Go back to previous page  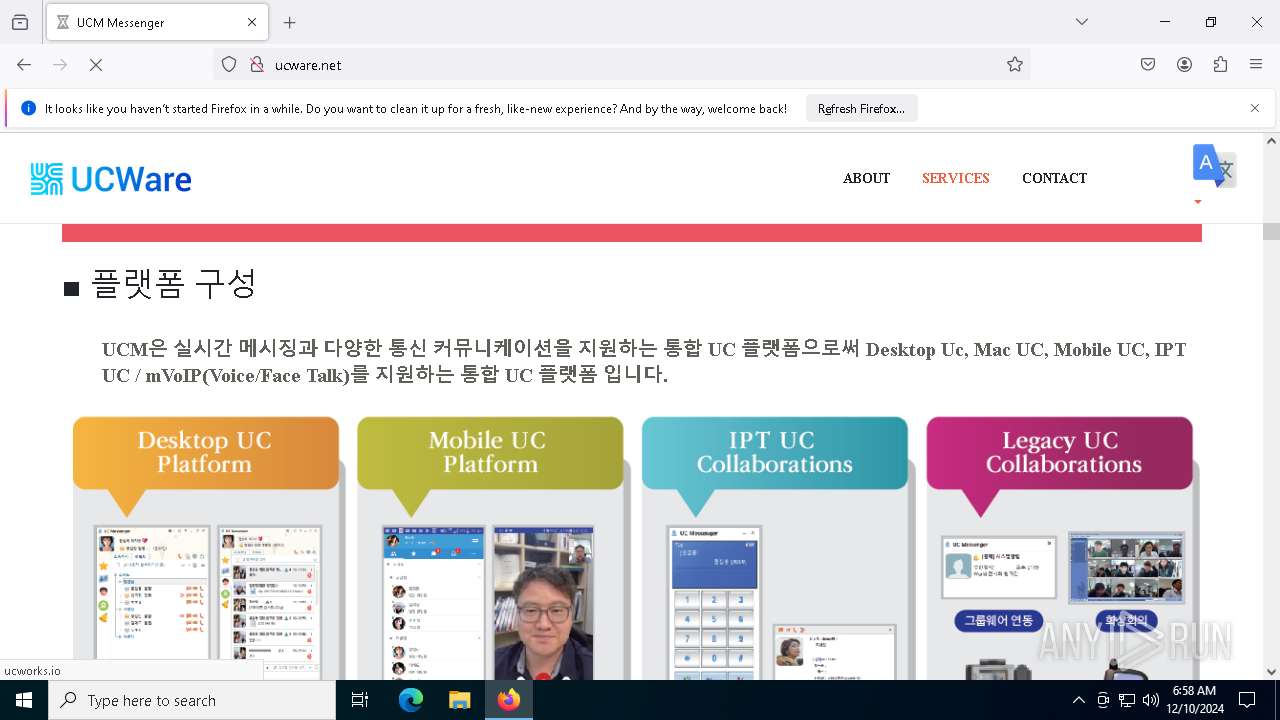[x=24, y=64]
